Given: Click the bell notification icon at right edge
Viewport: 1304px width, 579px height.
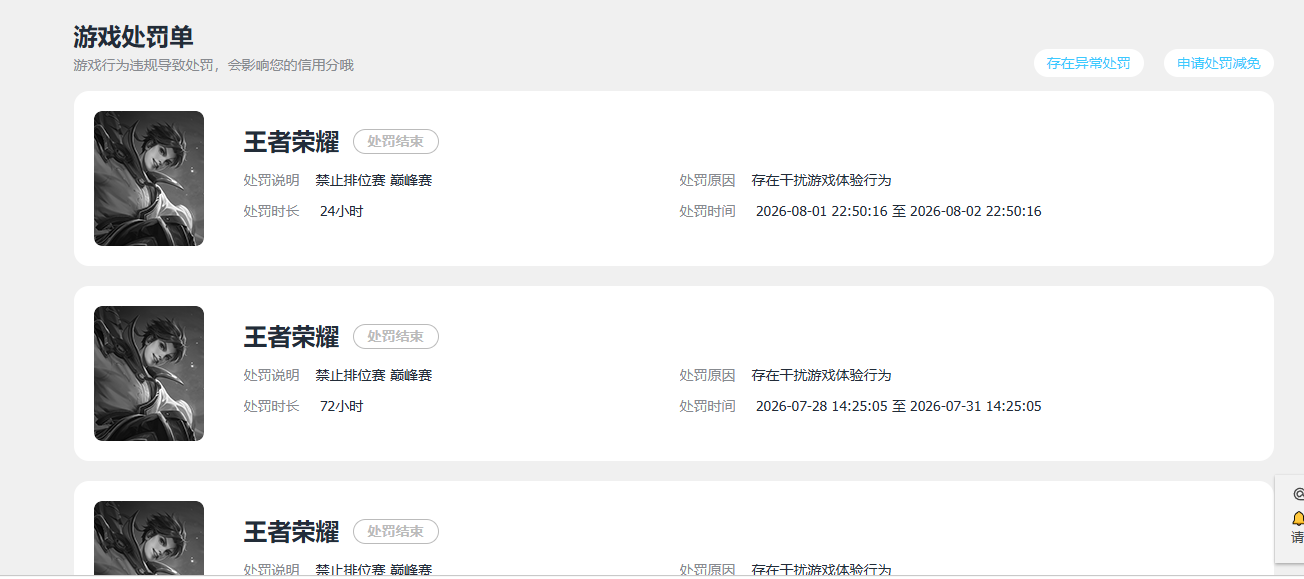Looking at the screenshot, I should pyautogui.click(x=1298, y=518).
